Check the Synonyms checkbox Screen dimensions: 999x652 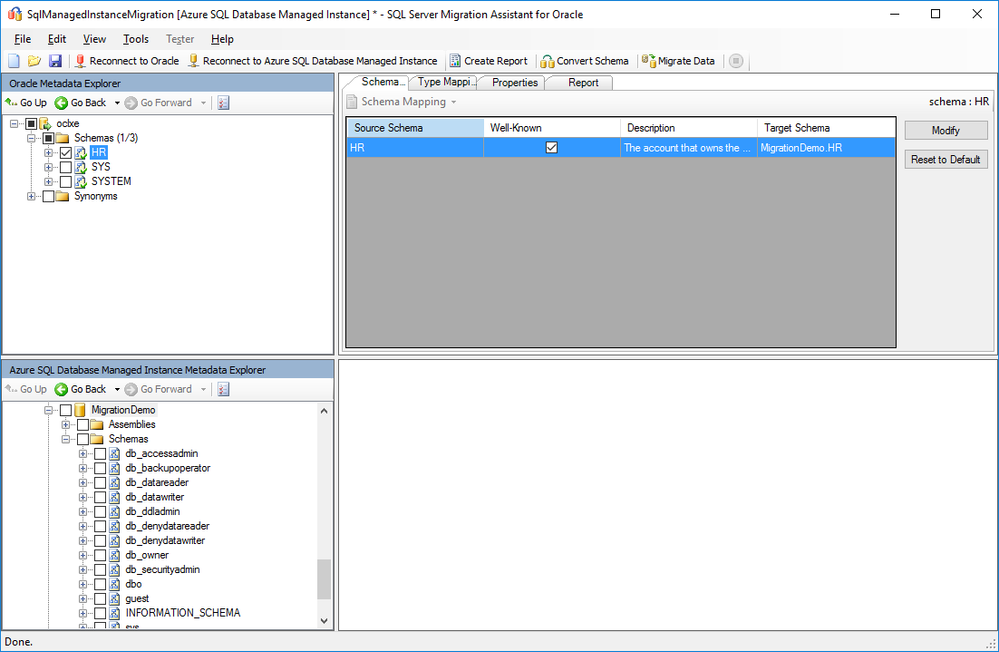[x=48, y=196]
